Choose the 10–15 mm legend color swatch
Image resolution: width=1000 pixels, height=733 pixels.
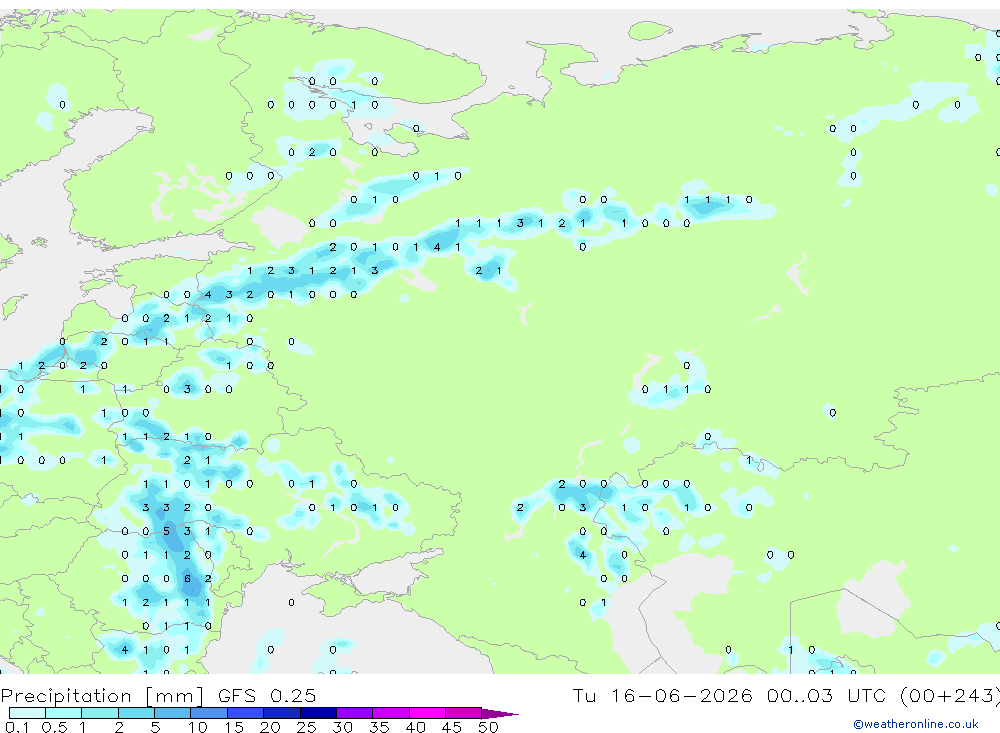209,713
